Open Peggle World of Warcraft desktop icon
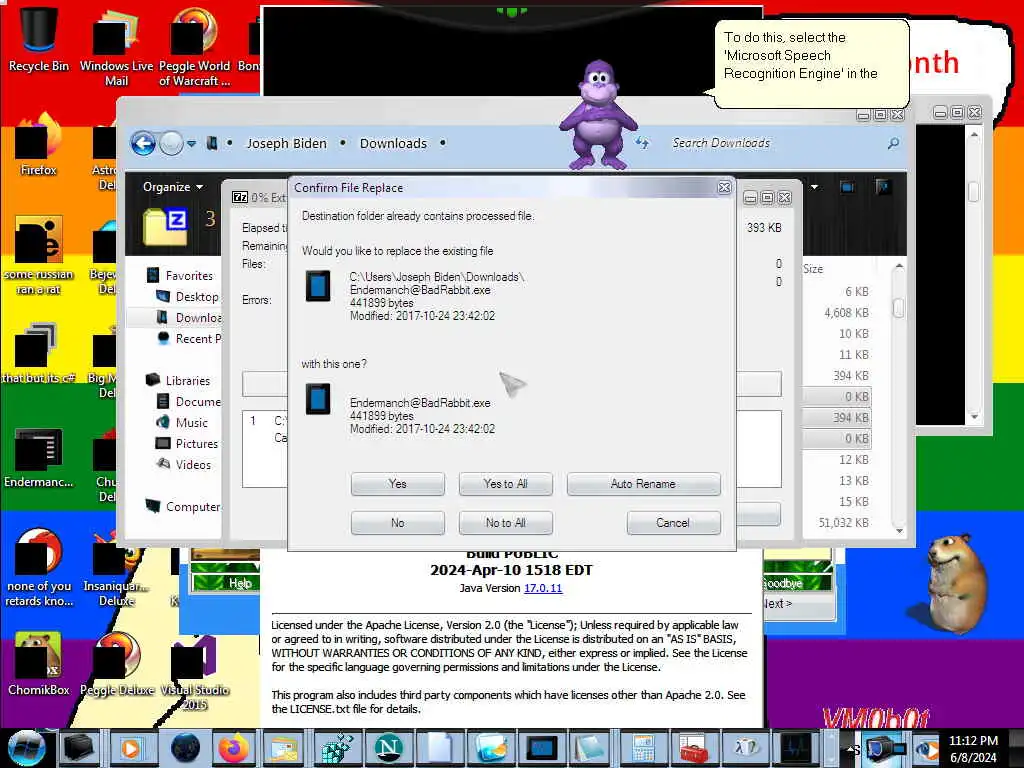Image resolution: width=1024 pixels, height=768 pixels. click(194, 45)
